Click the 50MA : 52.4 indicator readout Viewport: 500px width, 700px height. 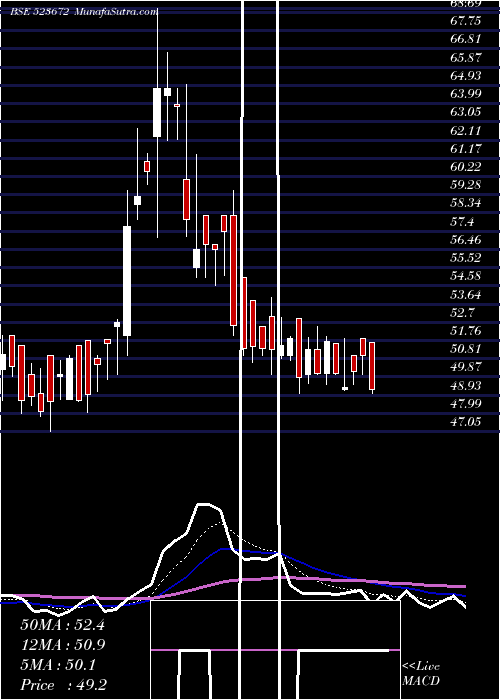(x=63, y=625)
